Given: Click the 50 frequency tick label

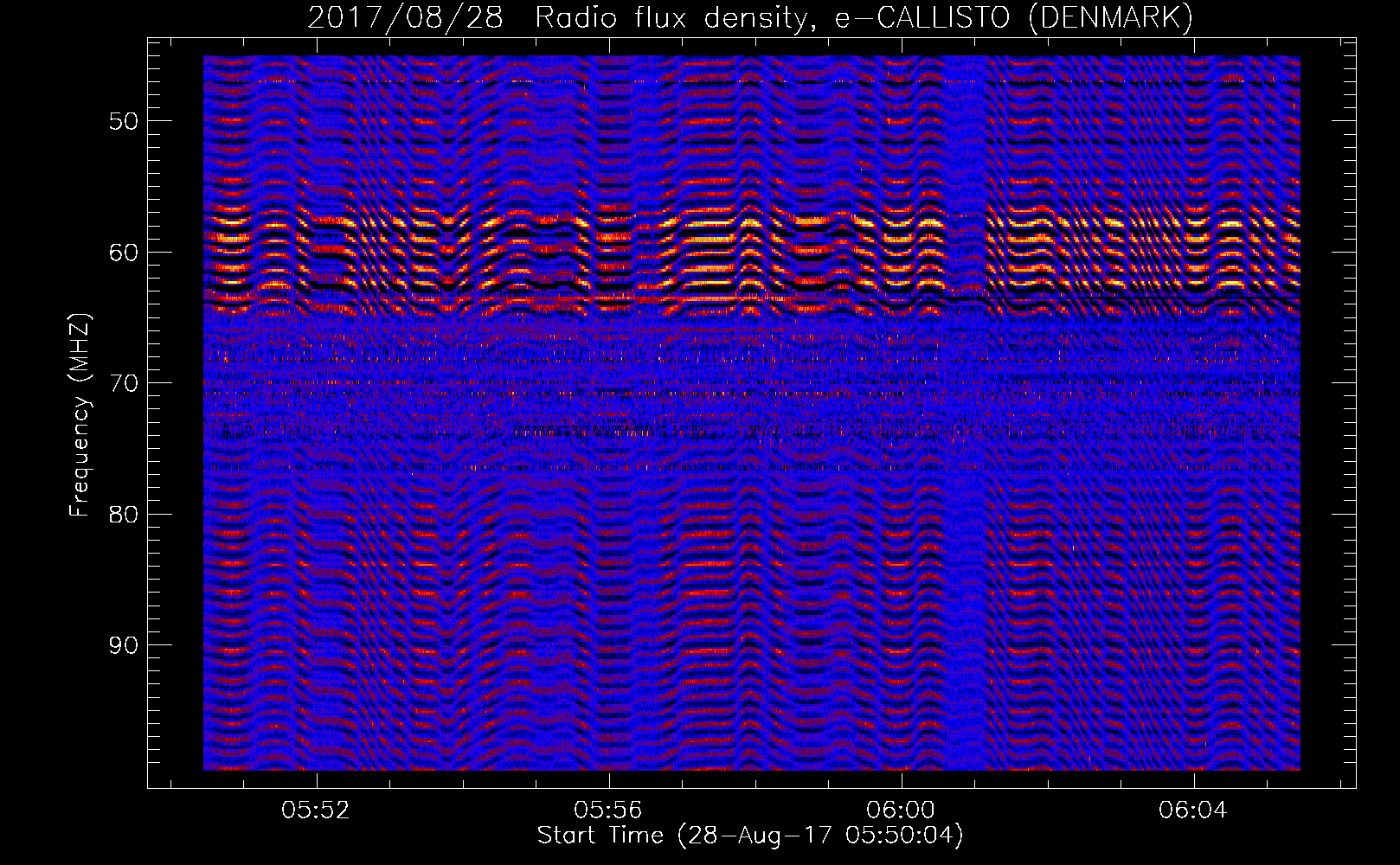Looking at the screenshot, I should pyautogui.click(x=124, y=121).
